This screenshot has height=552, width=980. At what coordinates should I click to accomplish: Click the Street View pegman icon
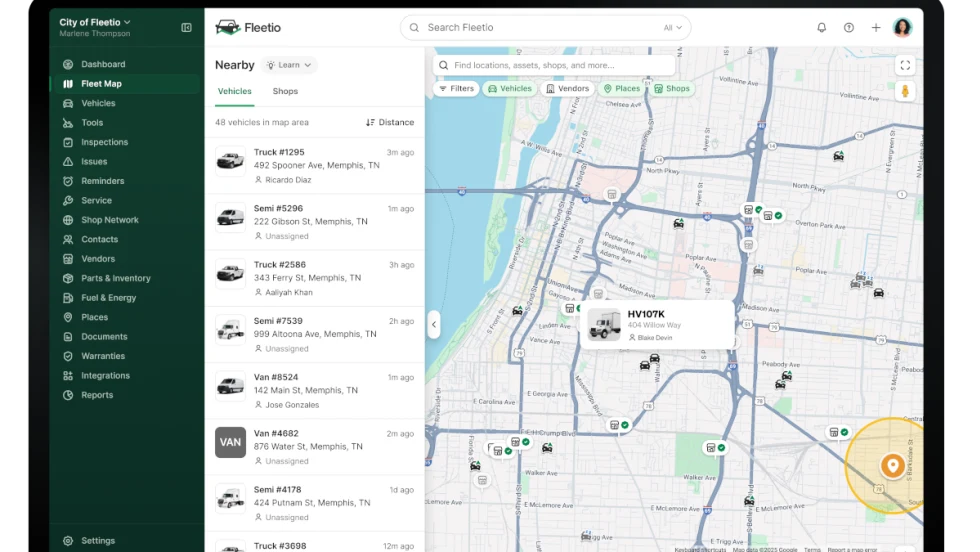pyautogui.click(x=905, y=91)
